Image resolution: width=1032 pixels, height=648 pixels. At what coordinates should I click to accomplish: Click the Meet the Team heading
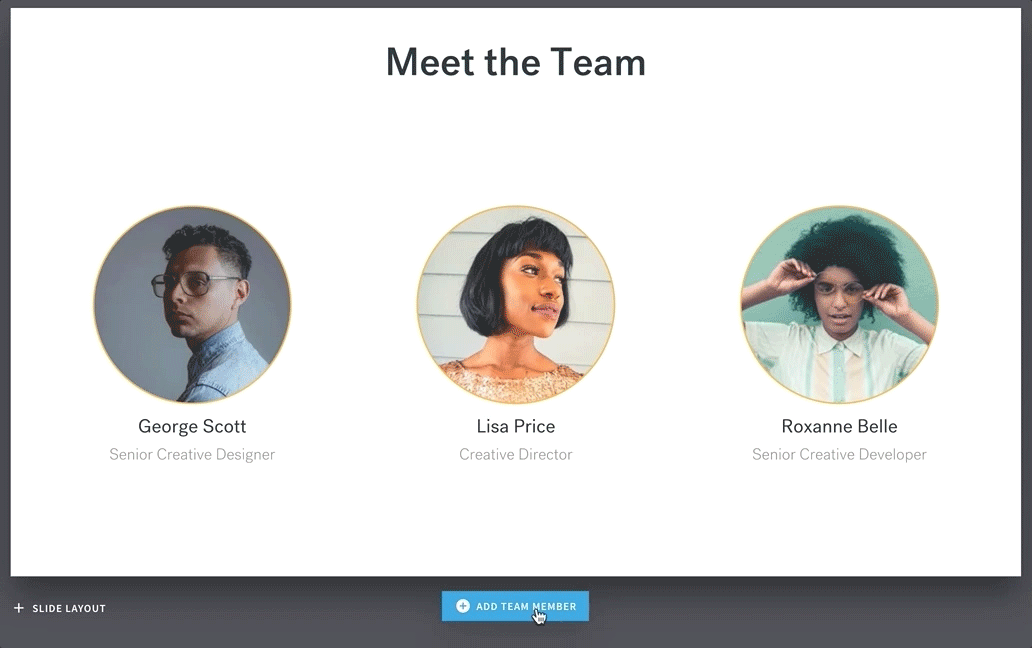point(516,62)
